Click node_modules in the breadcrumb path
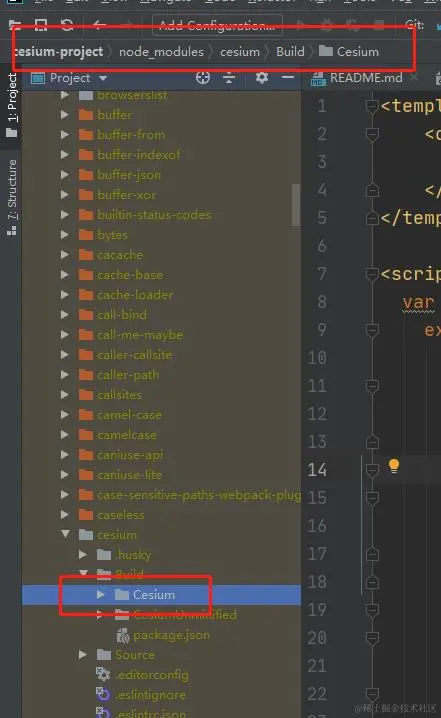This screenshot has height=718, width=441. 161,52
